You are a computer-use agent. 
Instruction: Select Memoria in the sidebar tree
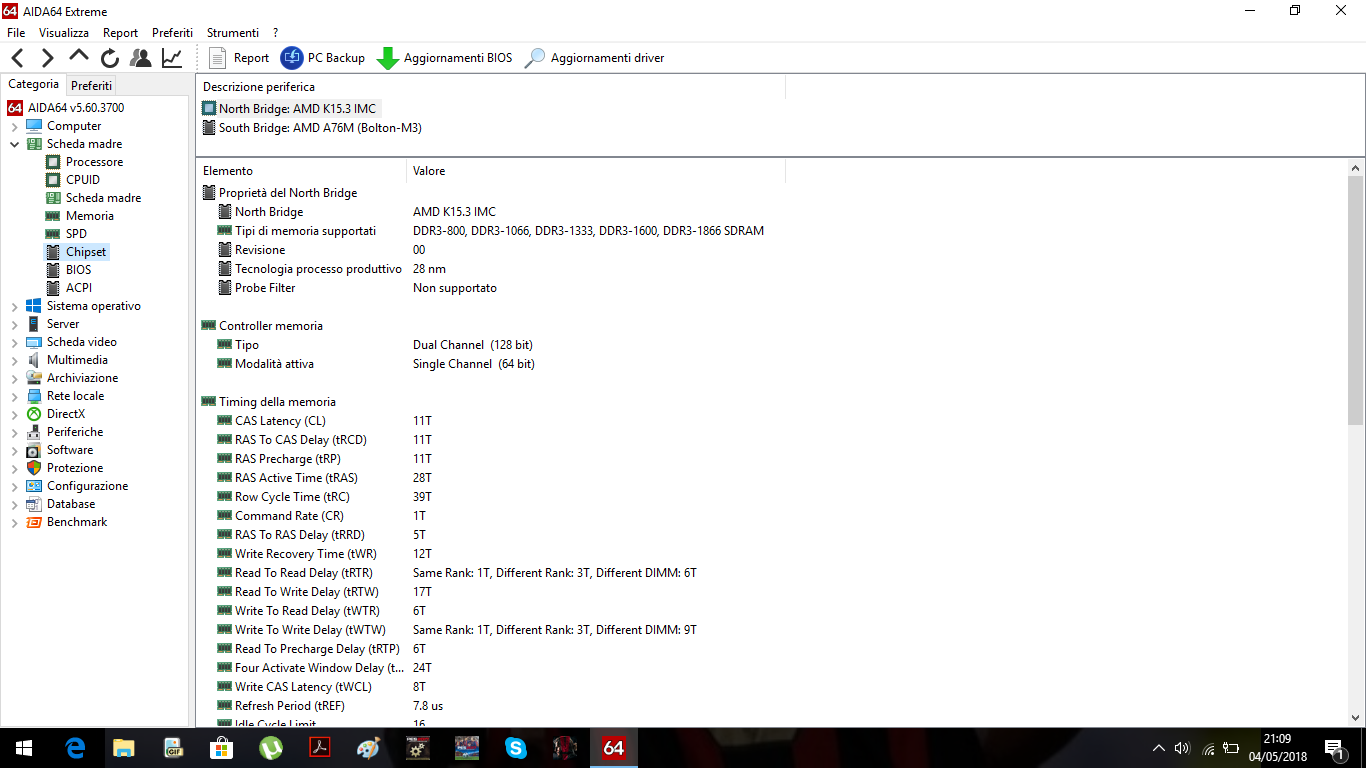89,216
